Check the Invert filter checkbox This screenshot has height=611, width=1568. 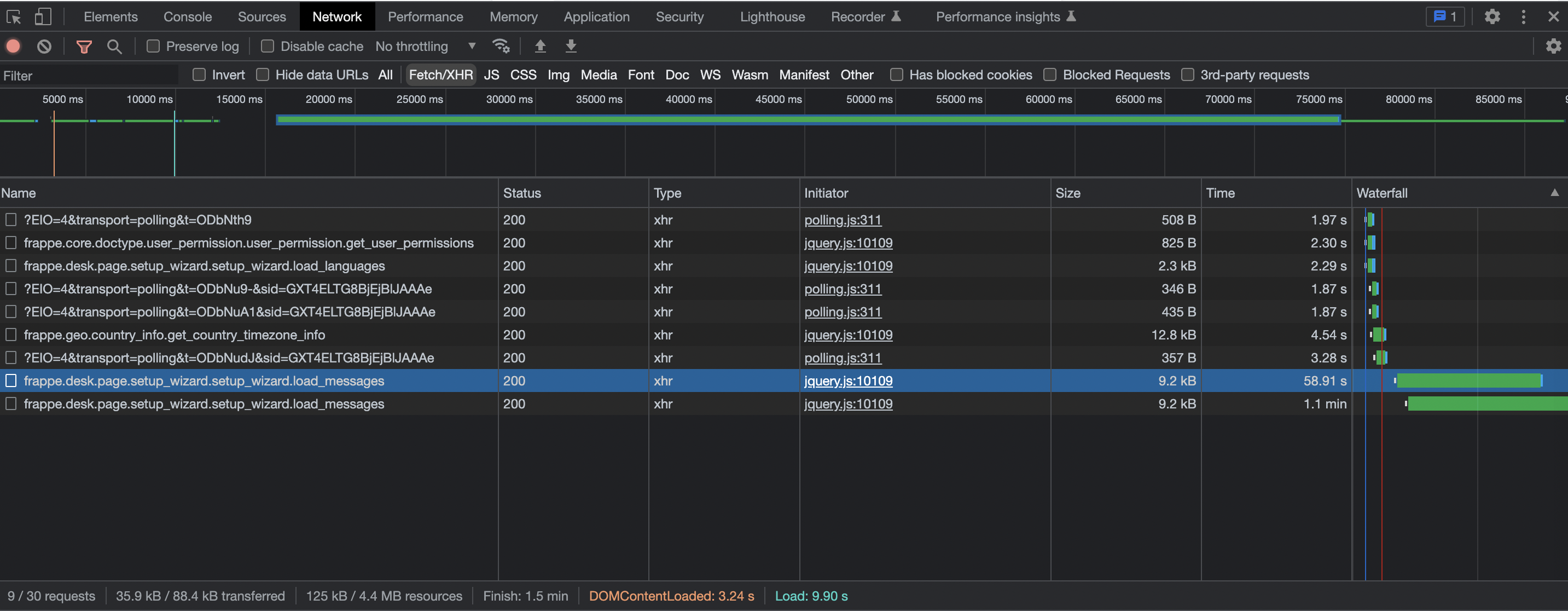pyautogui.click(x=199, y=75)
